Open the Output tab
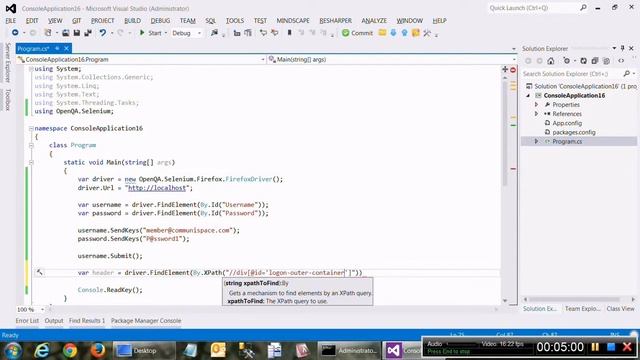 tap(54, 321)
